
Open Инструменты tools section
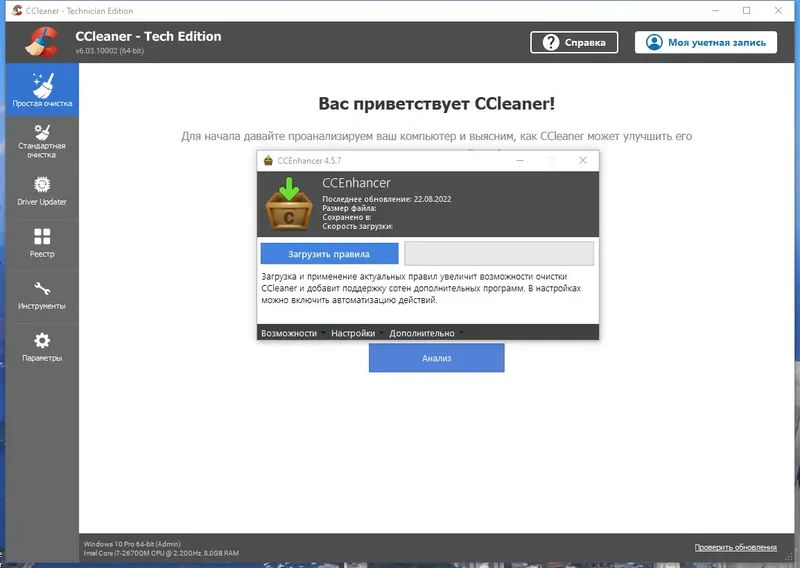(x=42, y=295)
